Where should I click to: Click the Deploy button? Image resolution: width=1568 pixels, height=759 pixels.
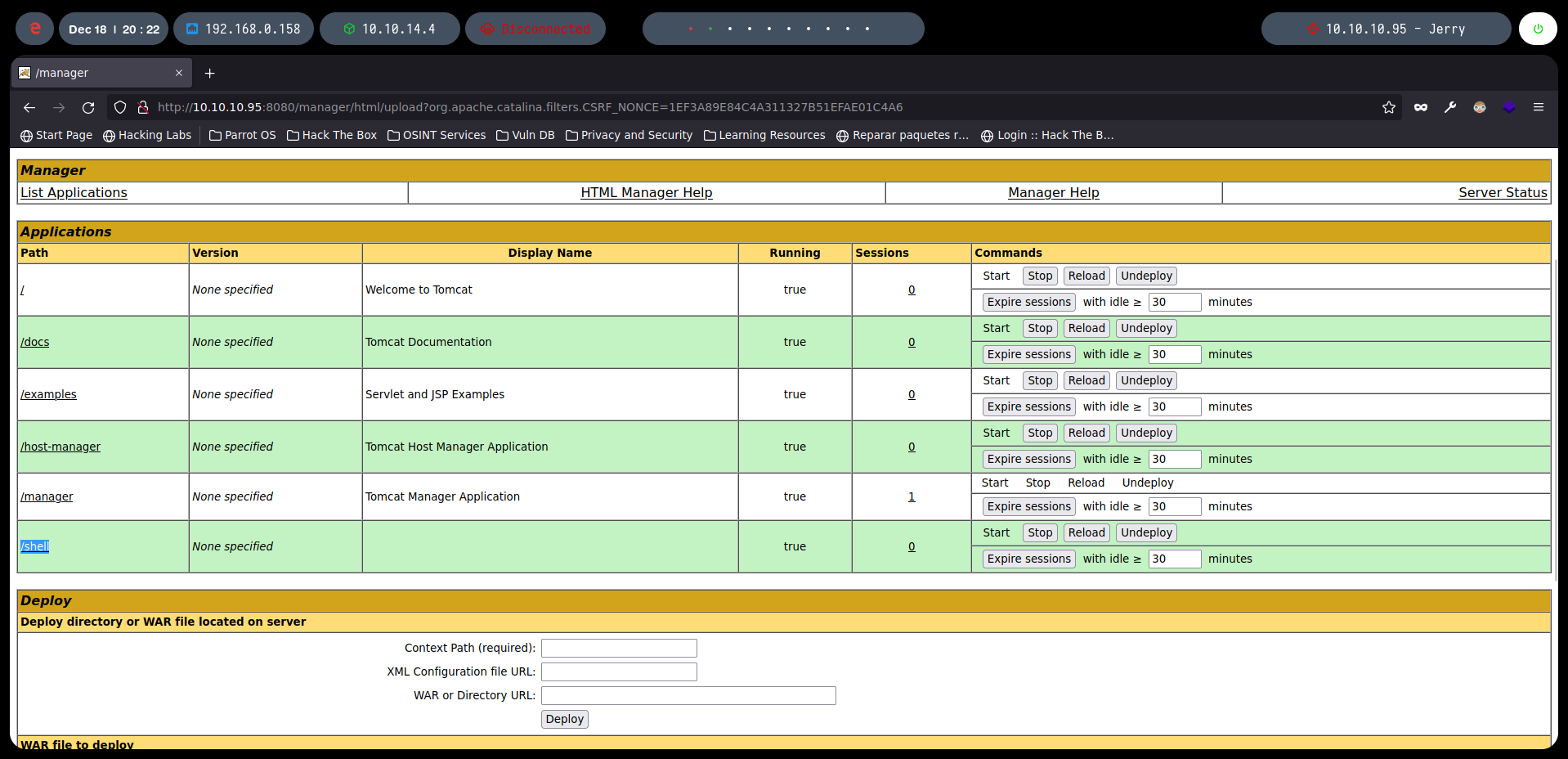(565, 719)
